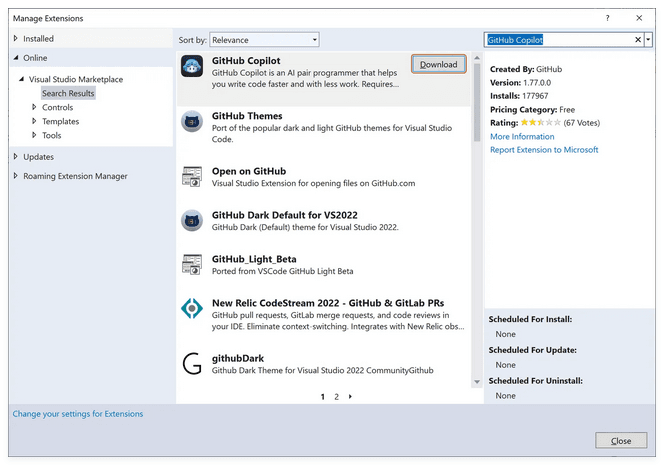
Task: Rate using the rating stars
Action: (x=540, y=122)
